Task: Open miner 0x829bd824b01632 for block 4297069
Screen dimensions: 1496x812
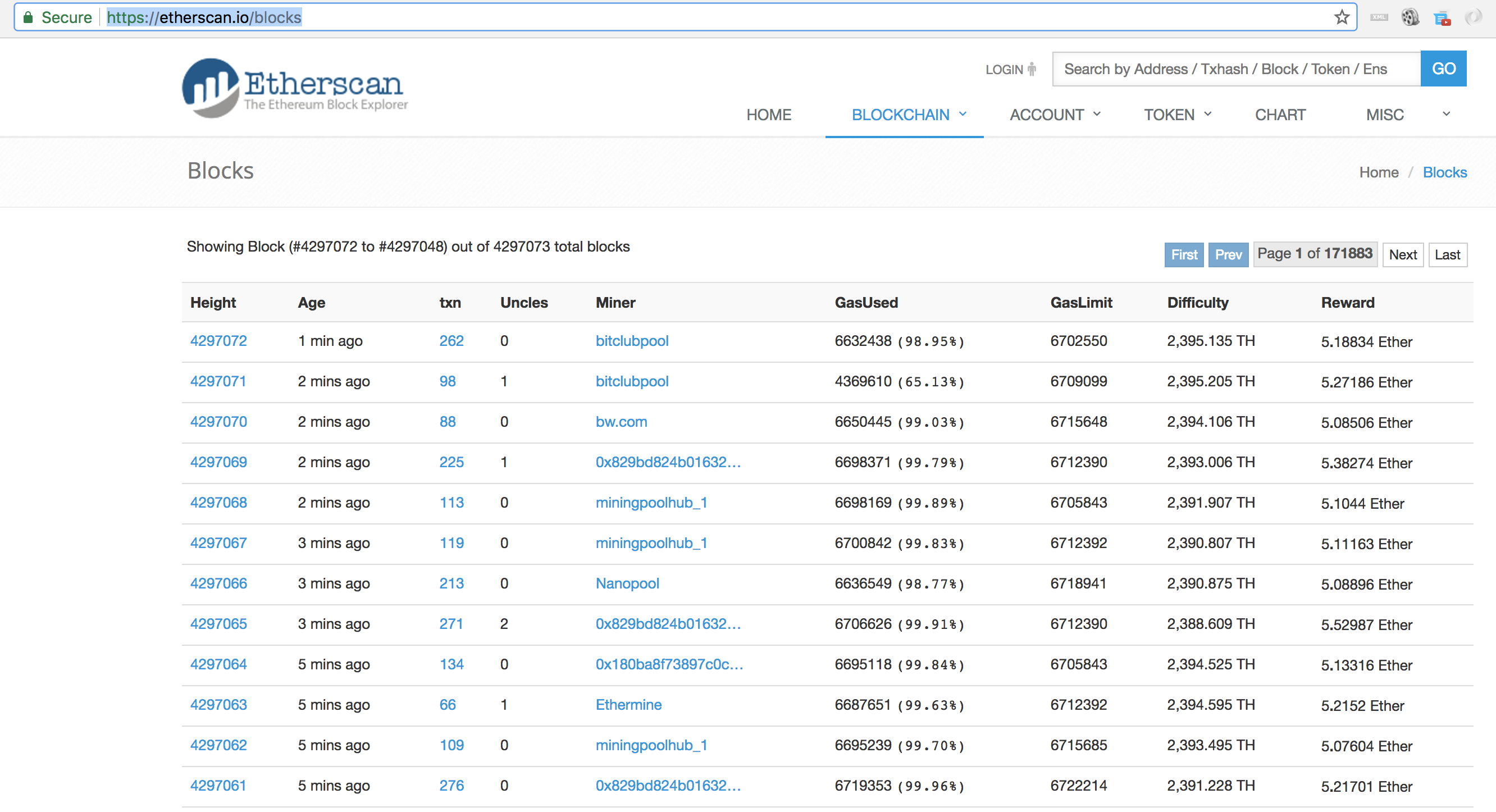Action: (668, 462)
